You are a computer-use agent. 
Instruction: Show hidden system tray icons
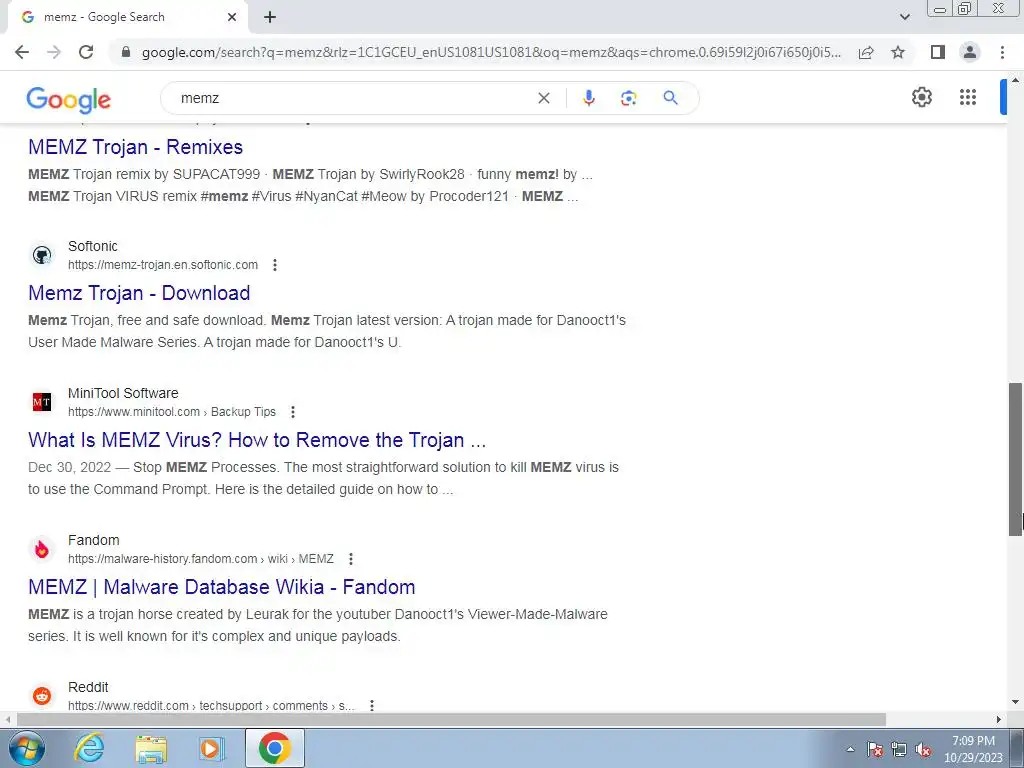pos(850,749)
